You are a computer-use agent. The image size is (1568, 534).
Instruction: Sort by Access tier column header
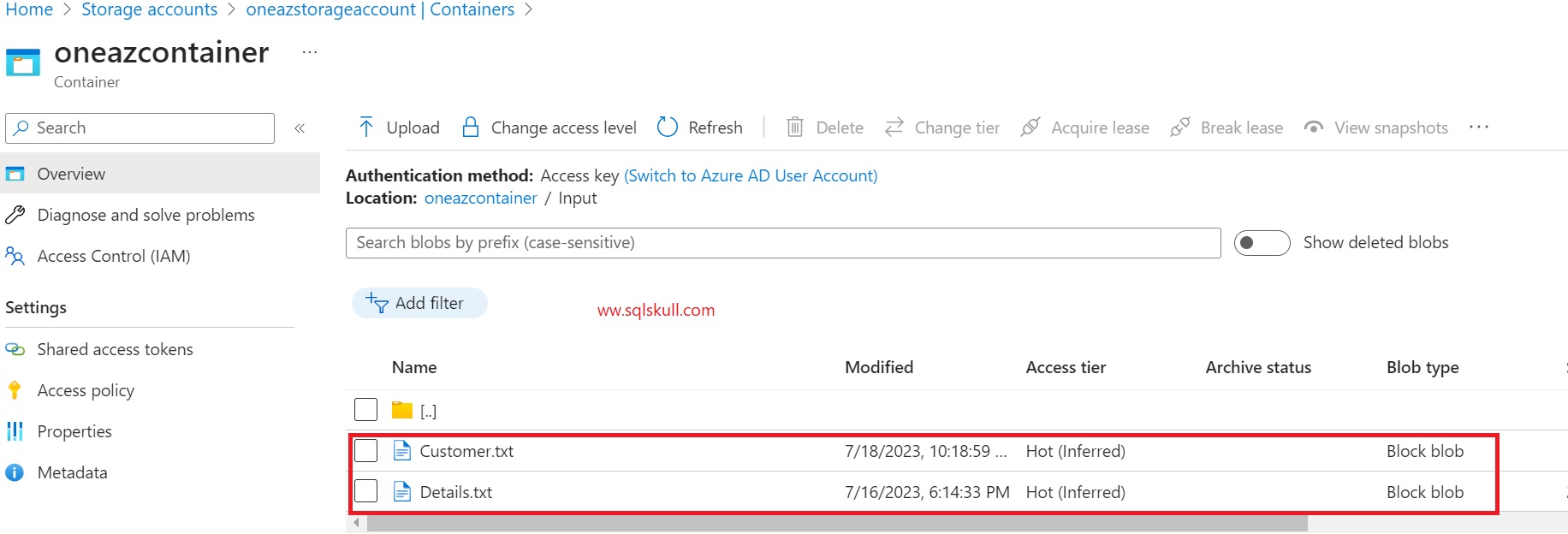(x=1066, y=367)
